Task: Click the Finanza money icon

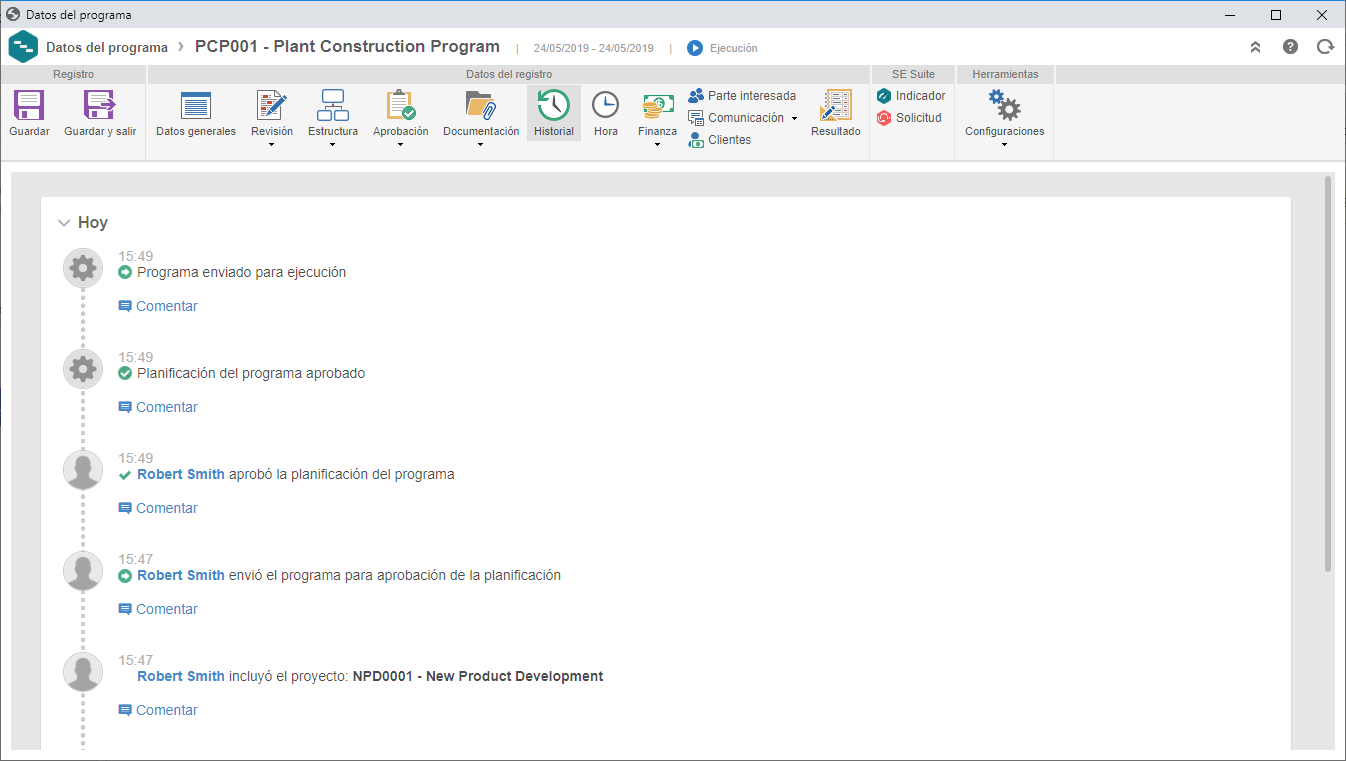Action: (658, 106)
